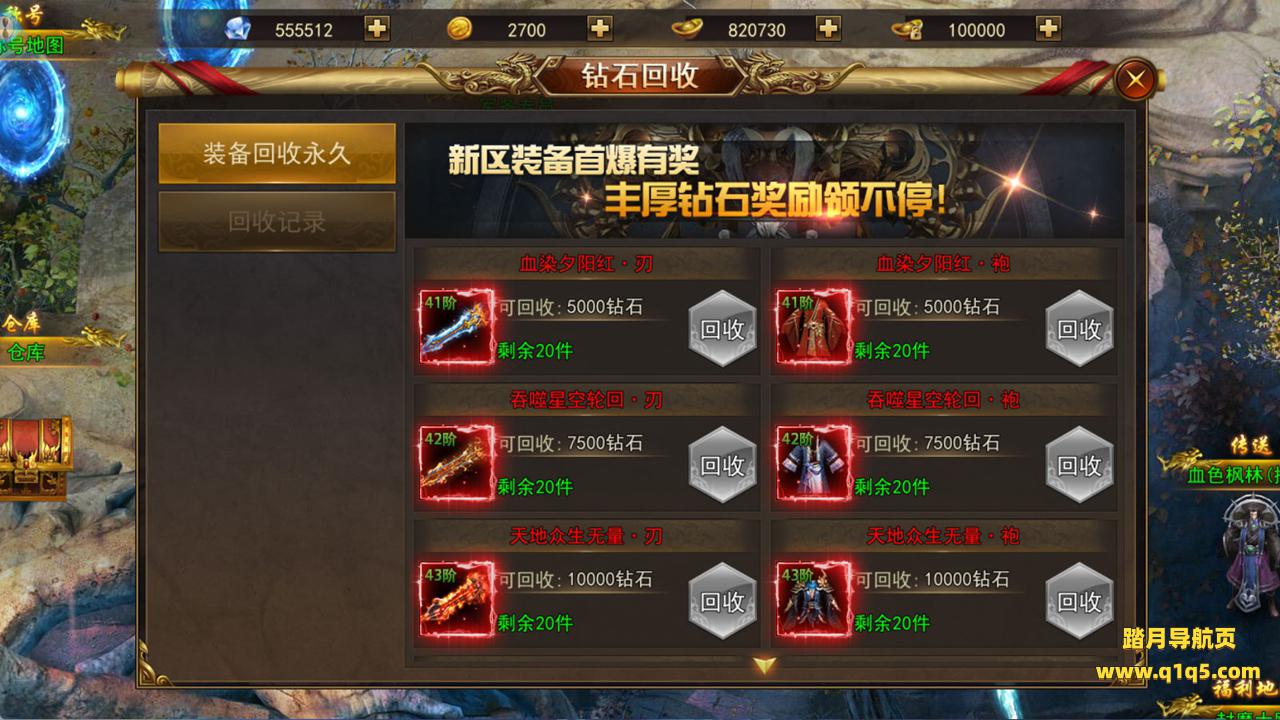Click 回收 for the 吞噬星空轮回·袍 item

pyautogui.click(x=1079, y=465)
